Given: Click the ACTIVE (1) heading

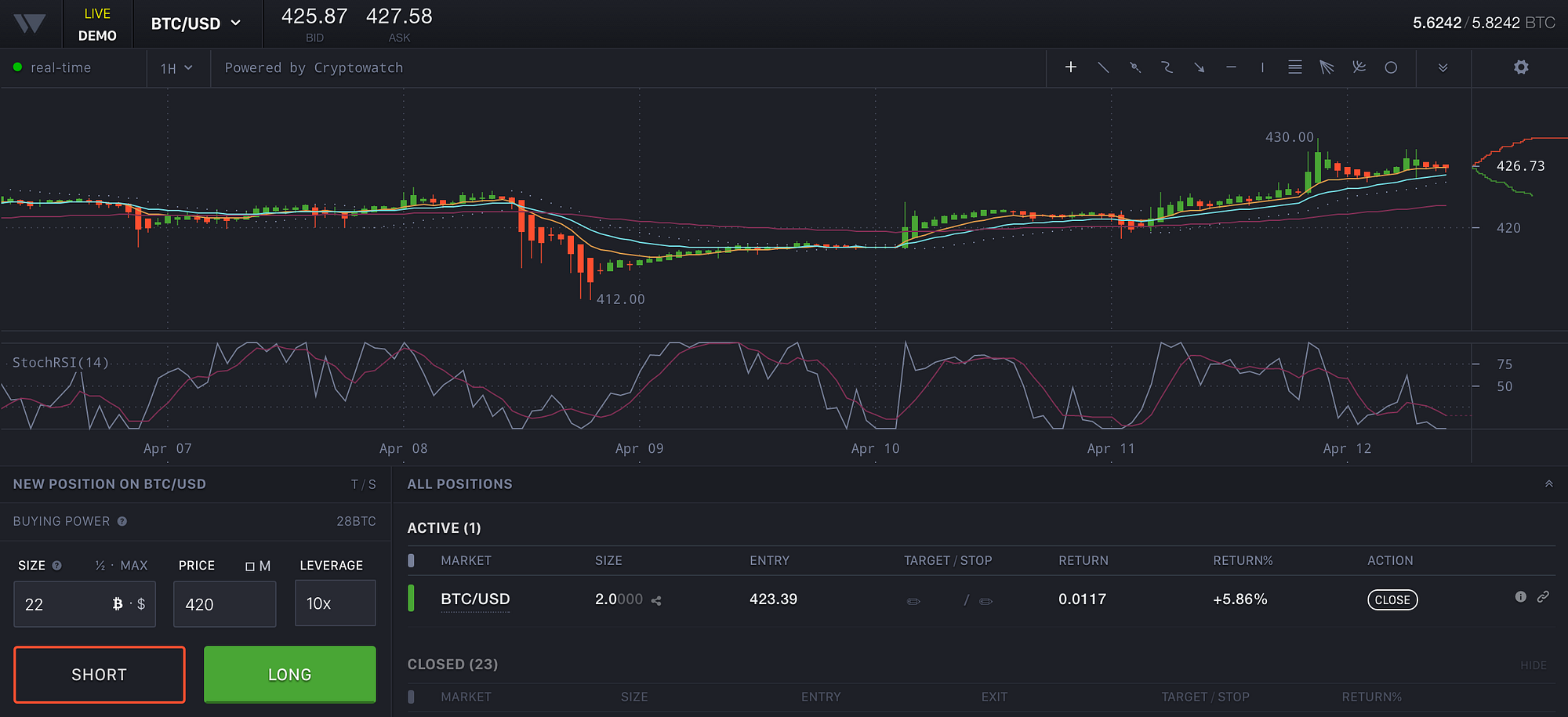Looking at the screenshot, I should click(x=444, y=528).
